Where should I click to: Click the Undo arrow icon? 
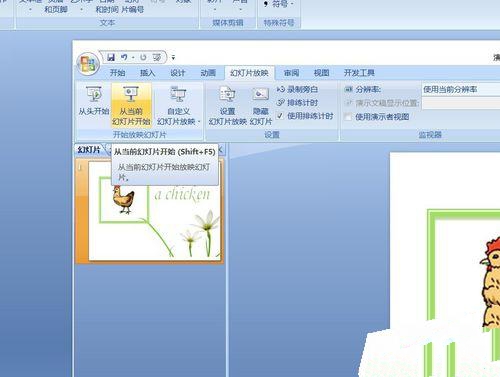click(124, 57)
